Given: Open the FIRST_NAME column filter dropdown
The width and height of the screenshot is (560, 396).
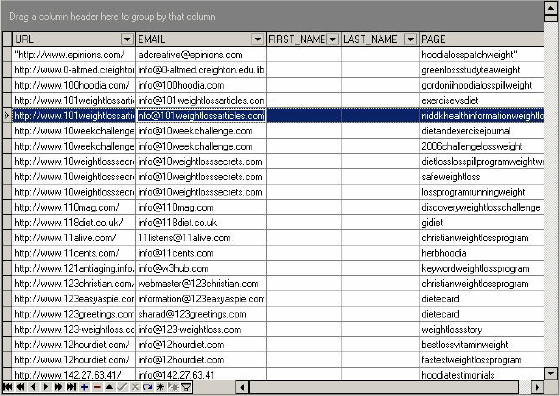Looking at the screenshot, I should tap(333, 39).
